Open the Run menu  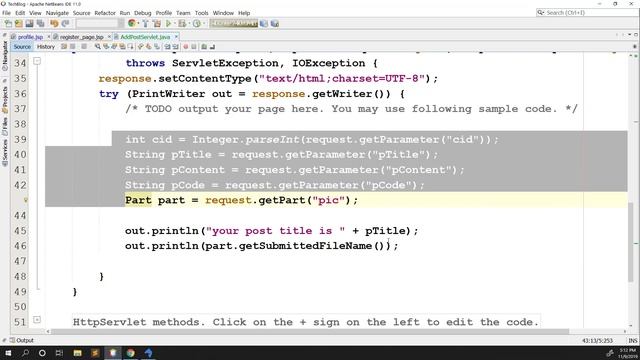(124, 13)
